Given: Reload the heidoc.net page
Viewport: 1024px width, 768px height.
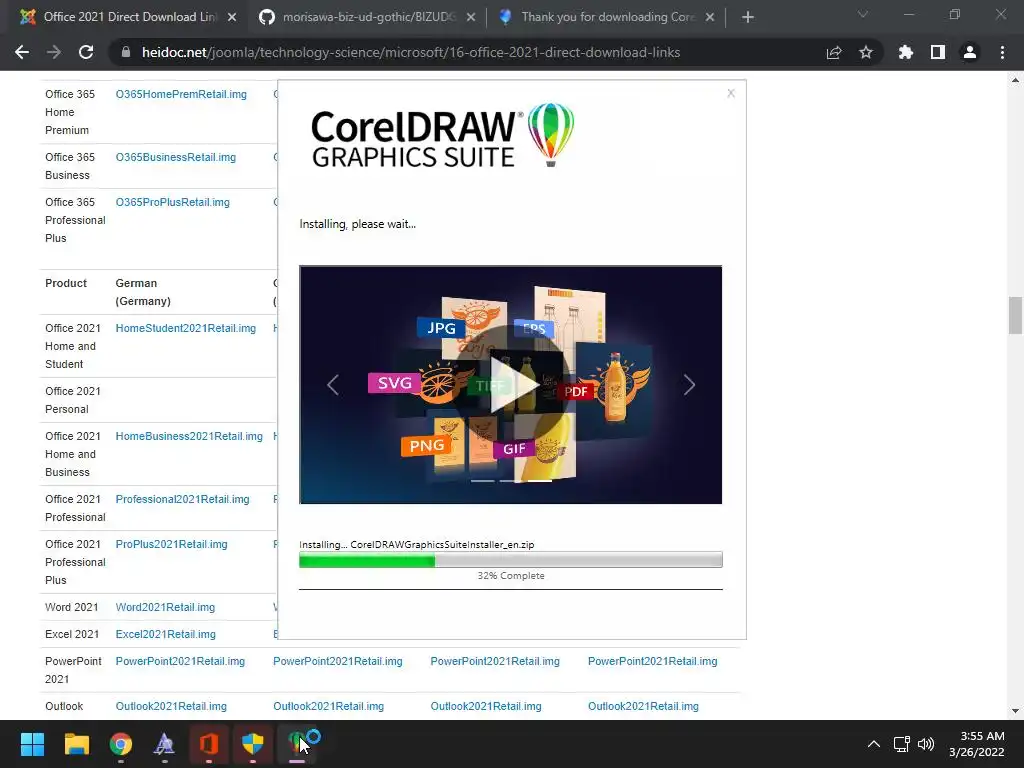Looking at the screenshot, I should point(86,52).
